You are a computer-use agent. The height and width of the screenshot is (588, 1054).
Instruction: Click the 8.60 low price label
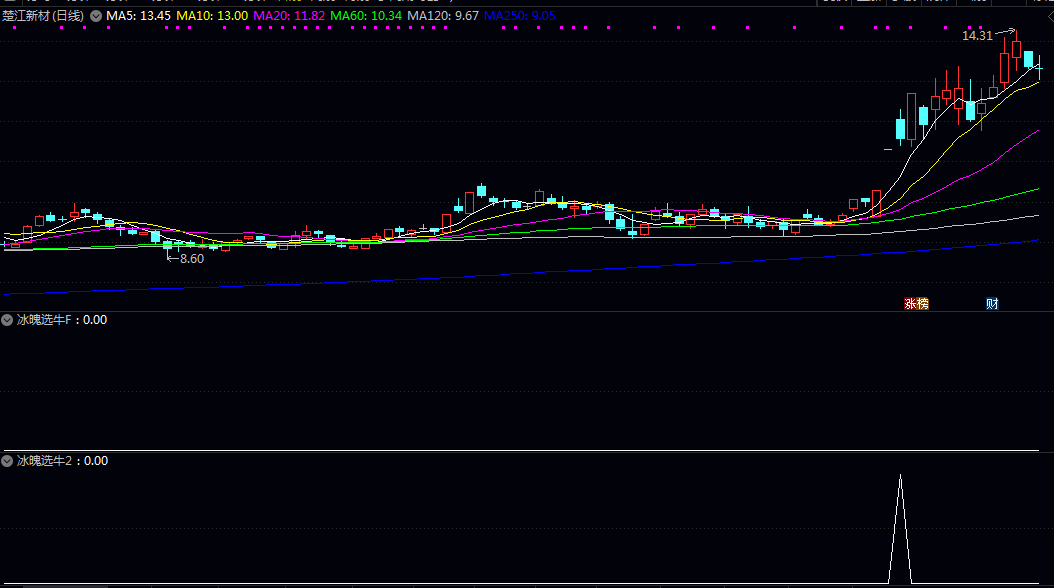pyautogui.click(x=190, y=259)
